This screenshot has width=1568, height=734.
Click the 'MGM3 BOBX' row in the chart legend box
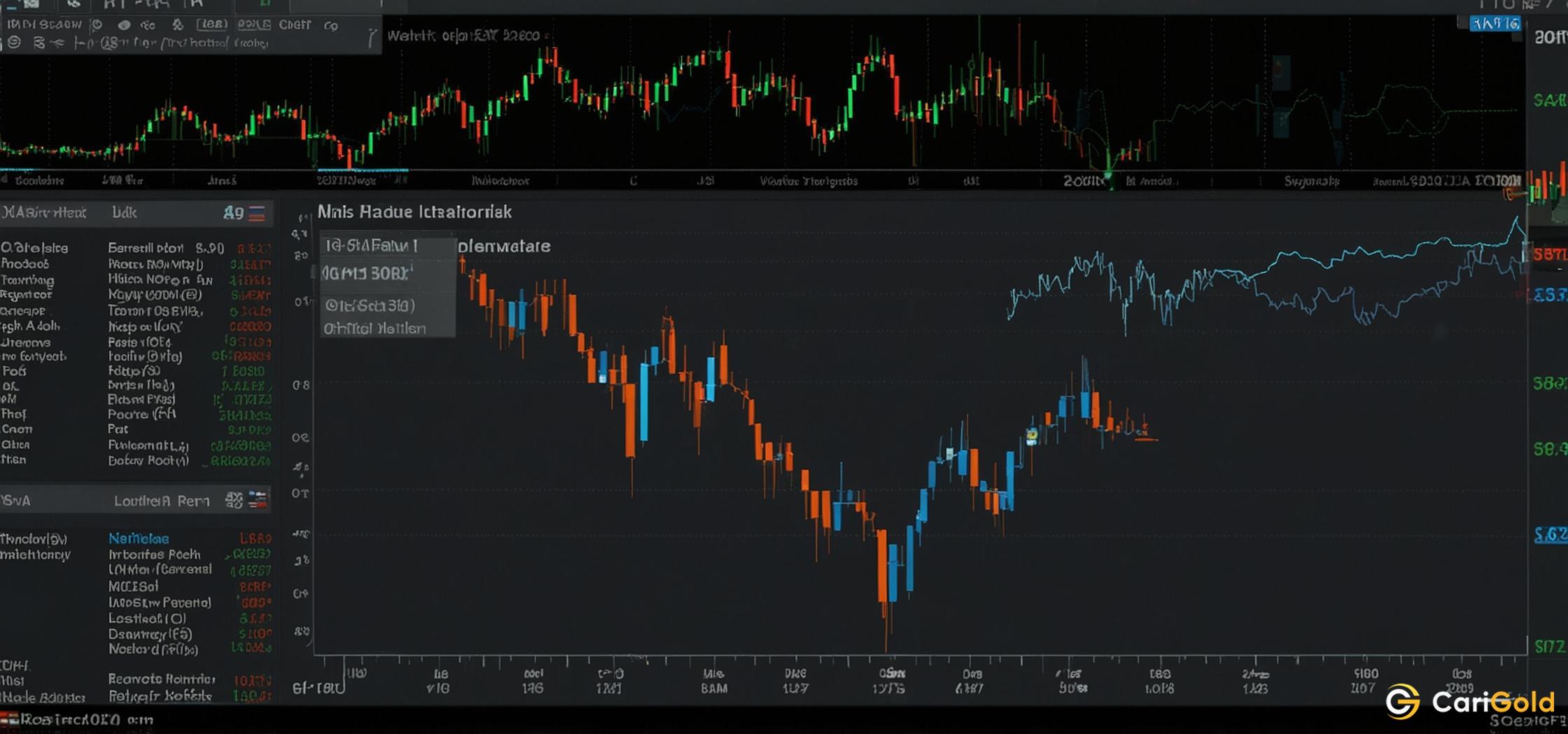pyautogui.click(x=388, y=274)
